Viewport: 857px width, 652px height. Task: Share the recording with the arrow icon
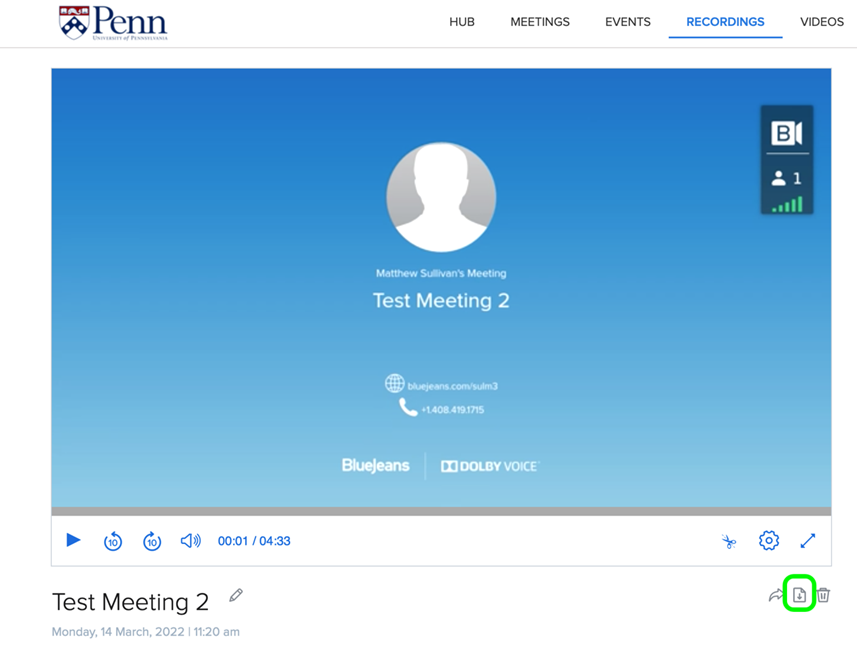click(x=776, y=595)
